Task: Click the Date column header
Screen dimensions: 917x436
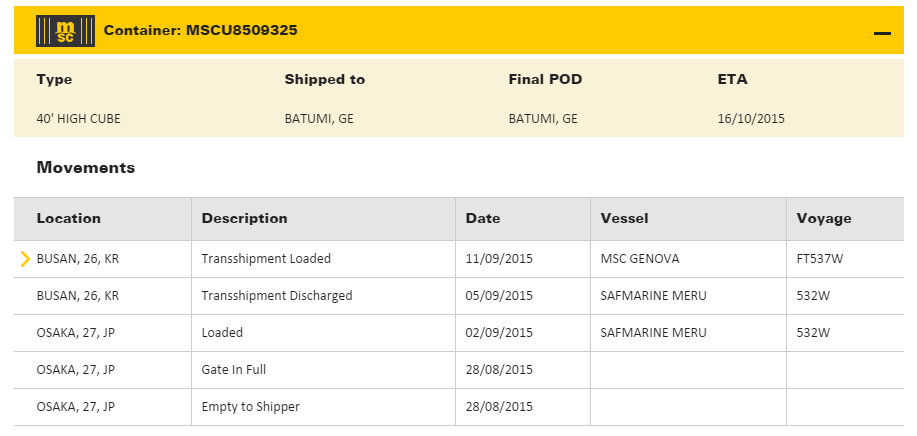Action: 483,218
